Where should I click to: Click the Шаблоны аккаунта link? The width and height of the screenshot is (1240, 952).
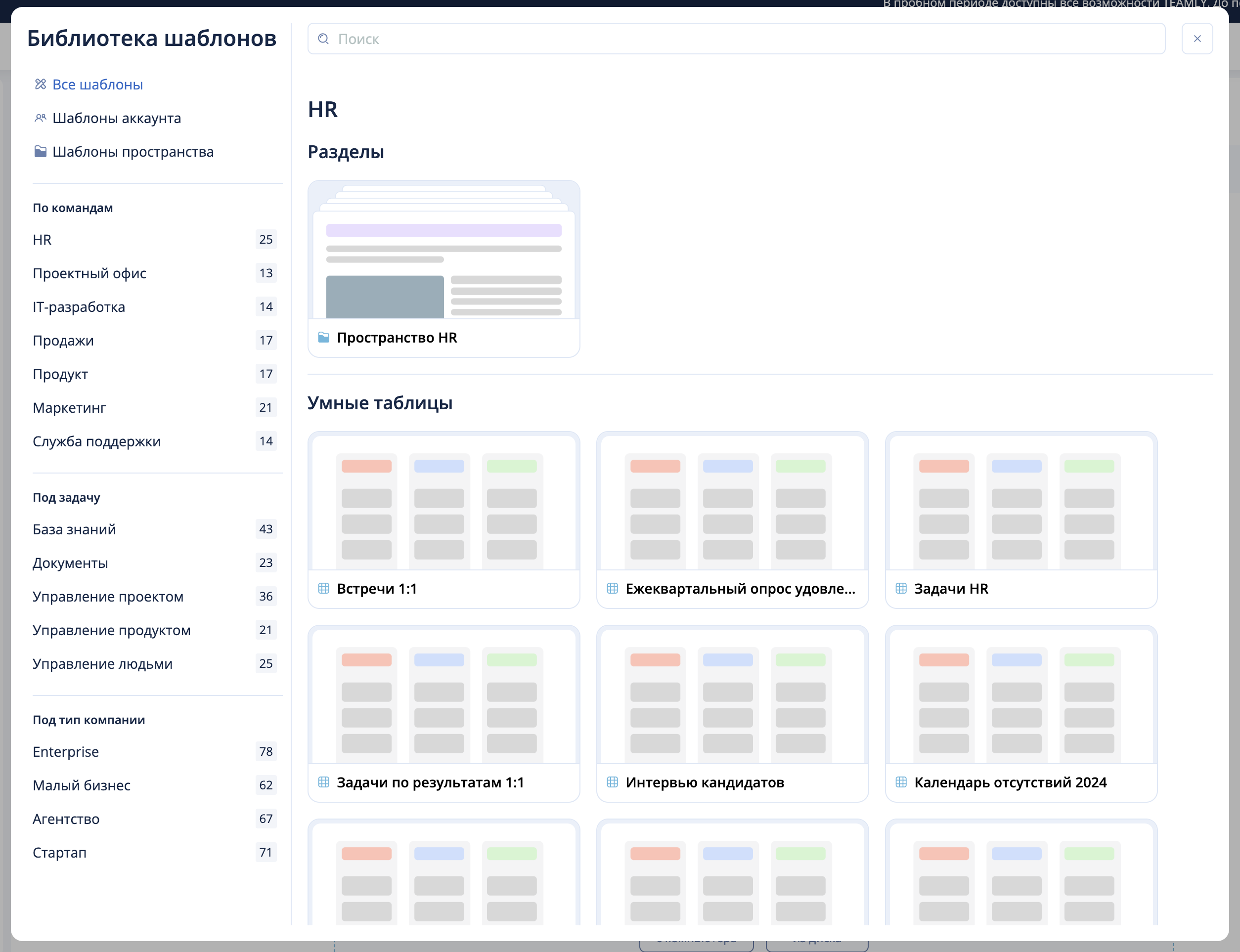point(117,118)
